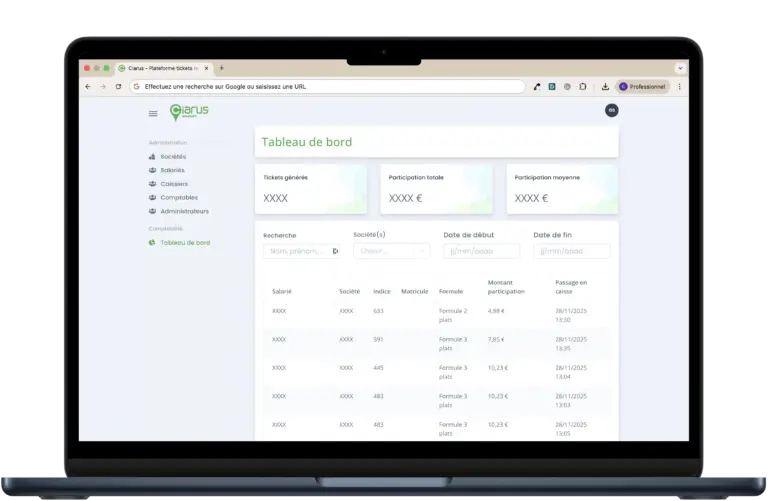This screenshot has width=768, height=501.
Task: Click the Ciarus logo
Action: click(189, 112)
